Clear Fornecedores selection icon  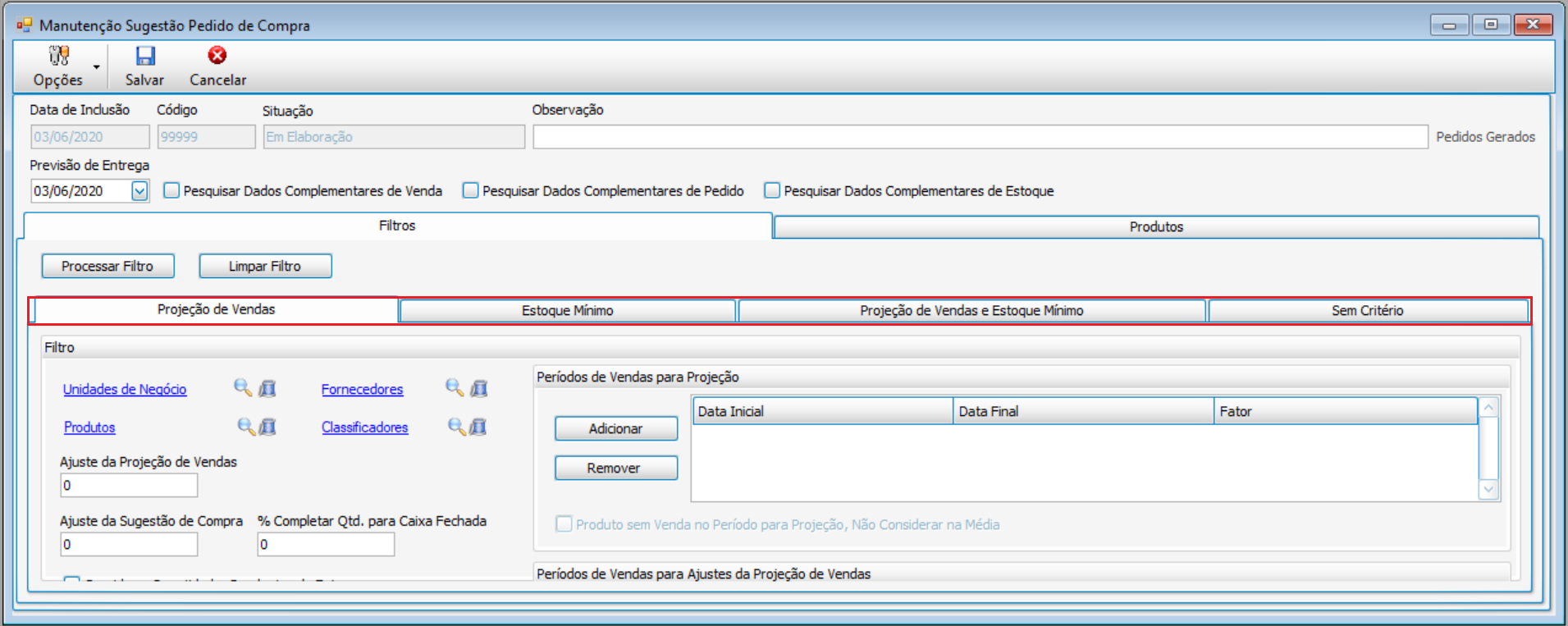click(479, 388)
